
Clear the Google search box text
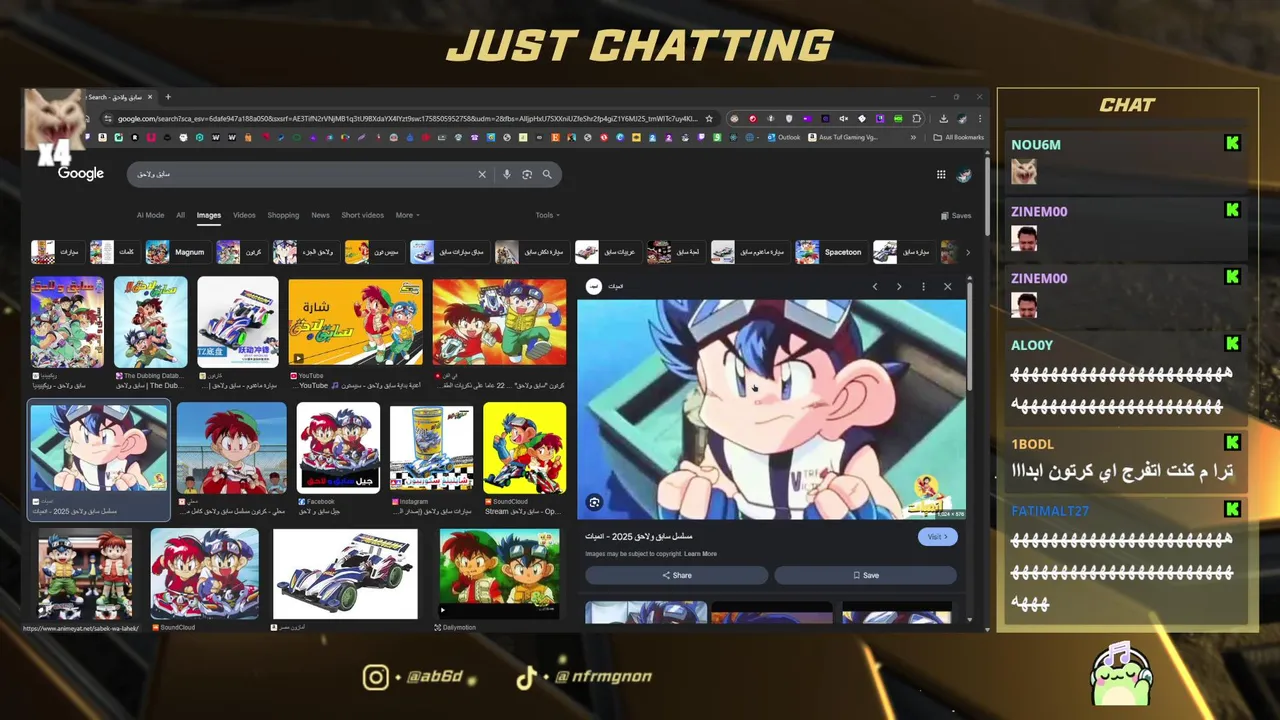click(482, 174)
